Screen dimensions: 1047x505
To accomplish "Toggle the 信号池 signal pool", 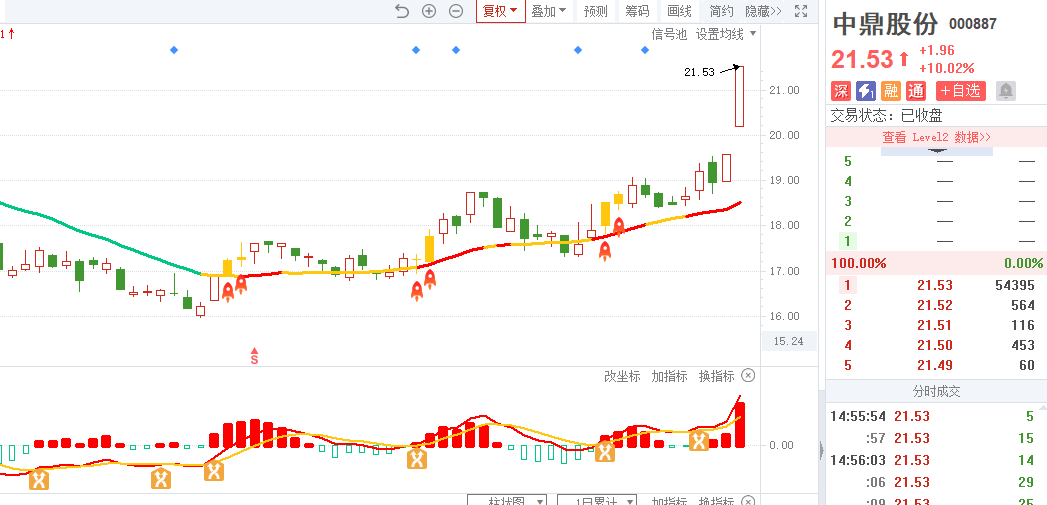I will point(669,34).
